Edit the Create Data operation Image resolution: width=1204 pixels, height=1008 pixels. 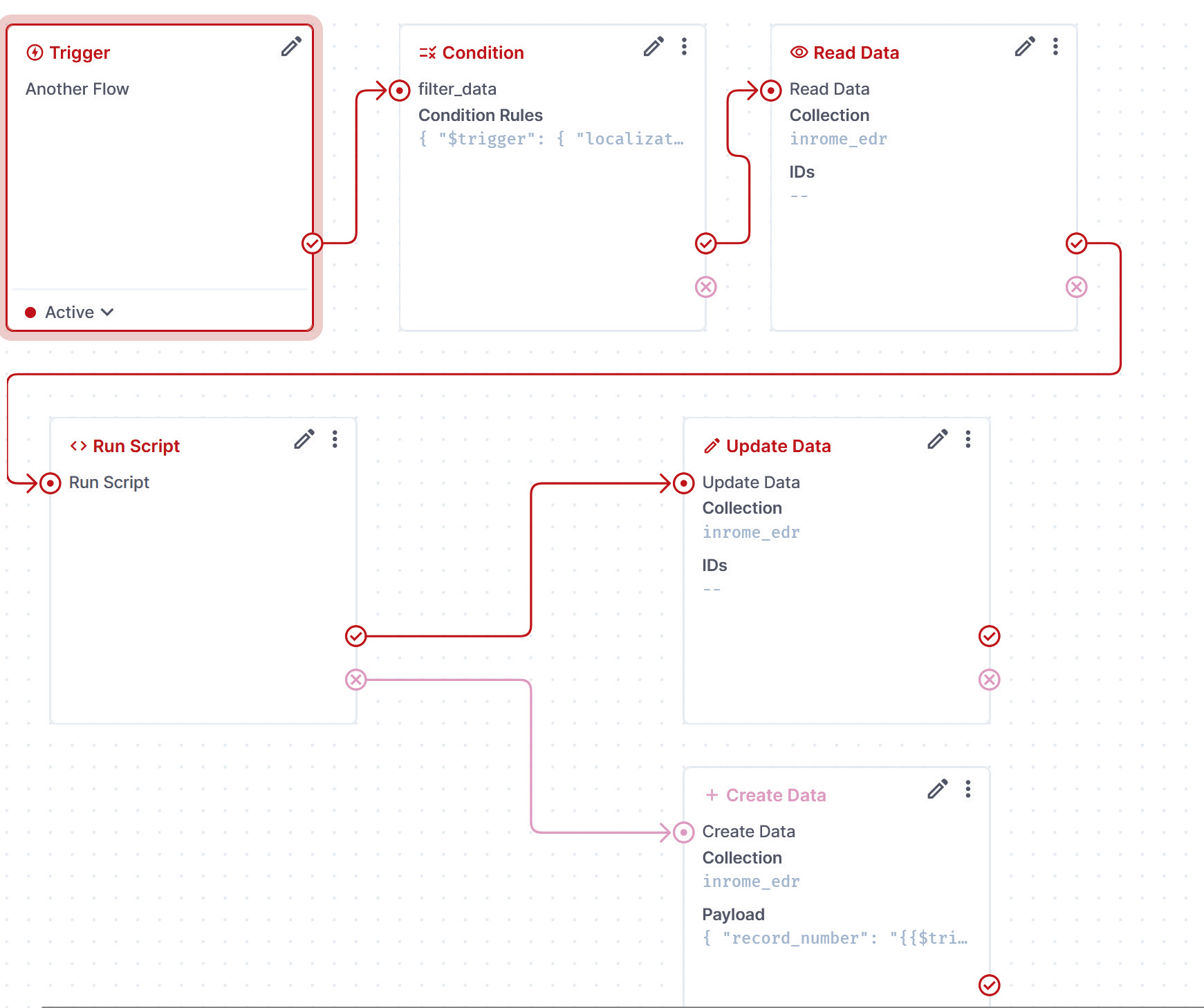938,790
